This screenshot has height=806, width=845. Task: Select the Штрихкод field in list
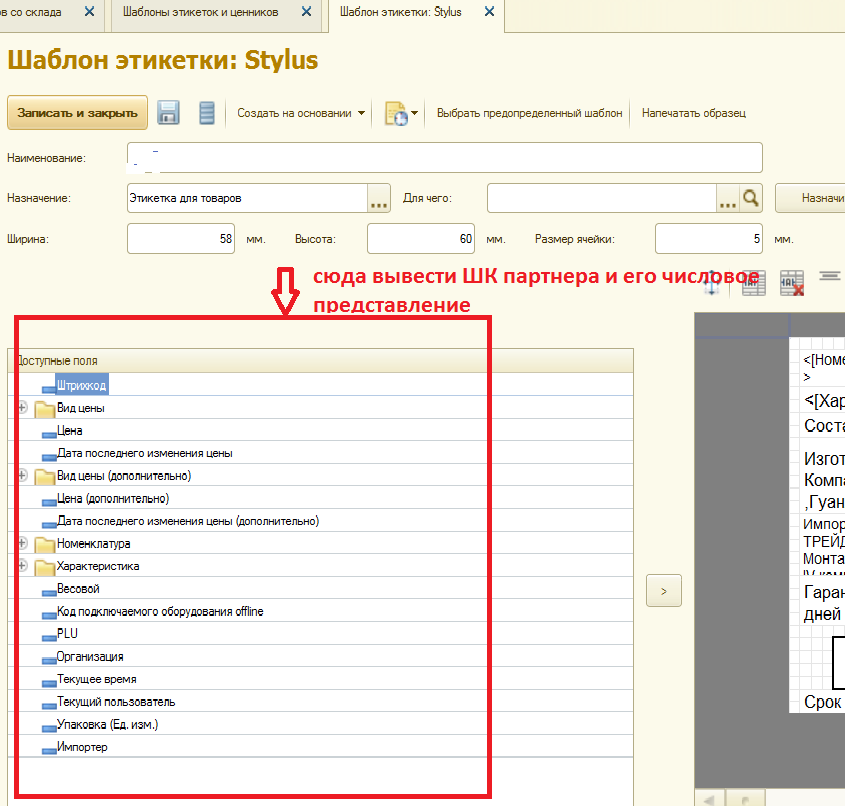pyautogui.click(x=82, y=385)
